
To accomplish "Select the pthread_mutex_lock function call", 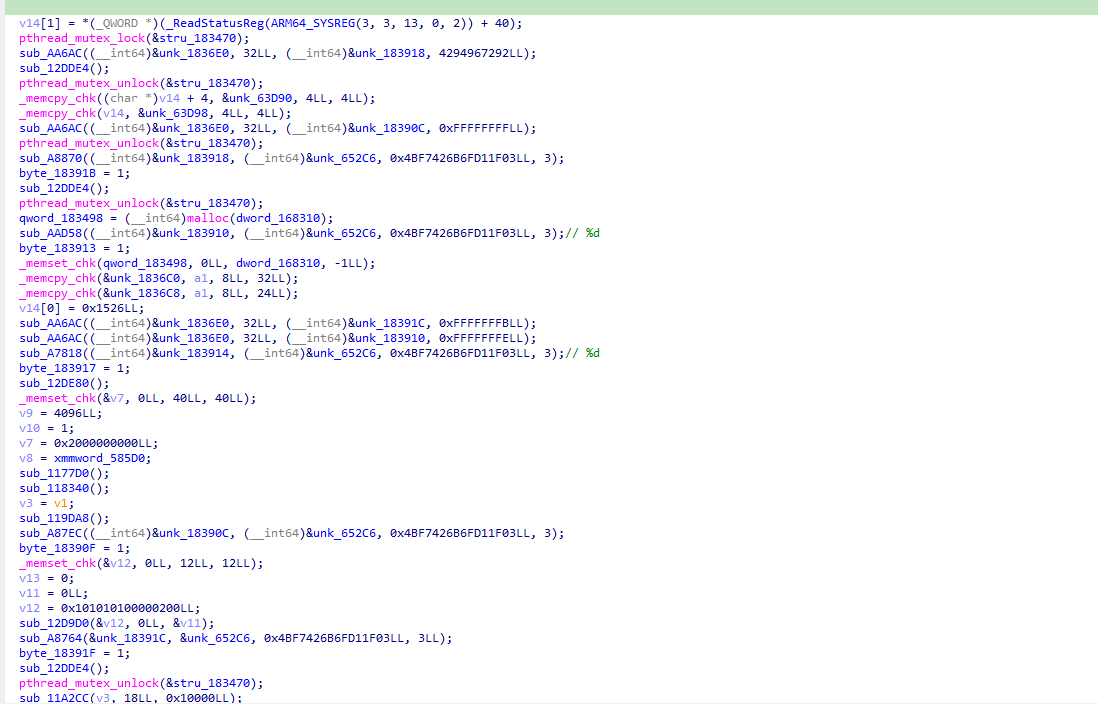I will (82, 39).
